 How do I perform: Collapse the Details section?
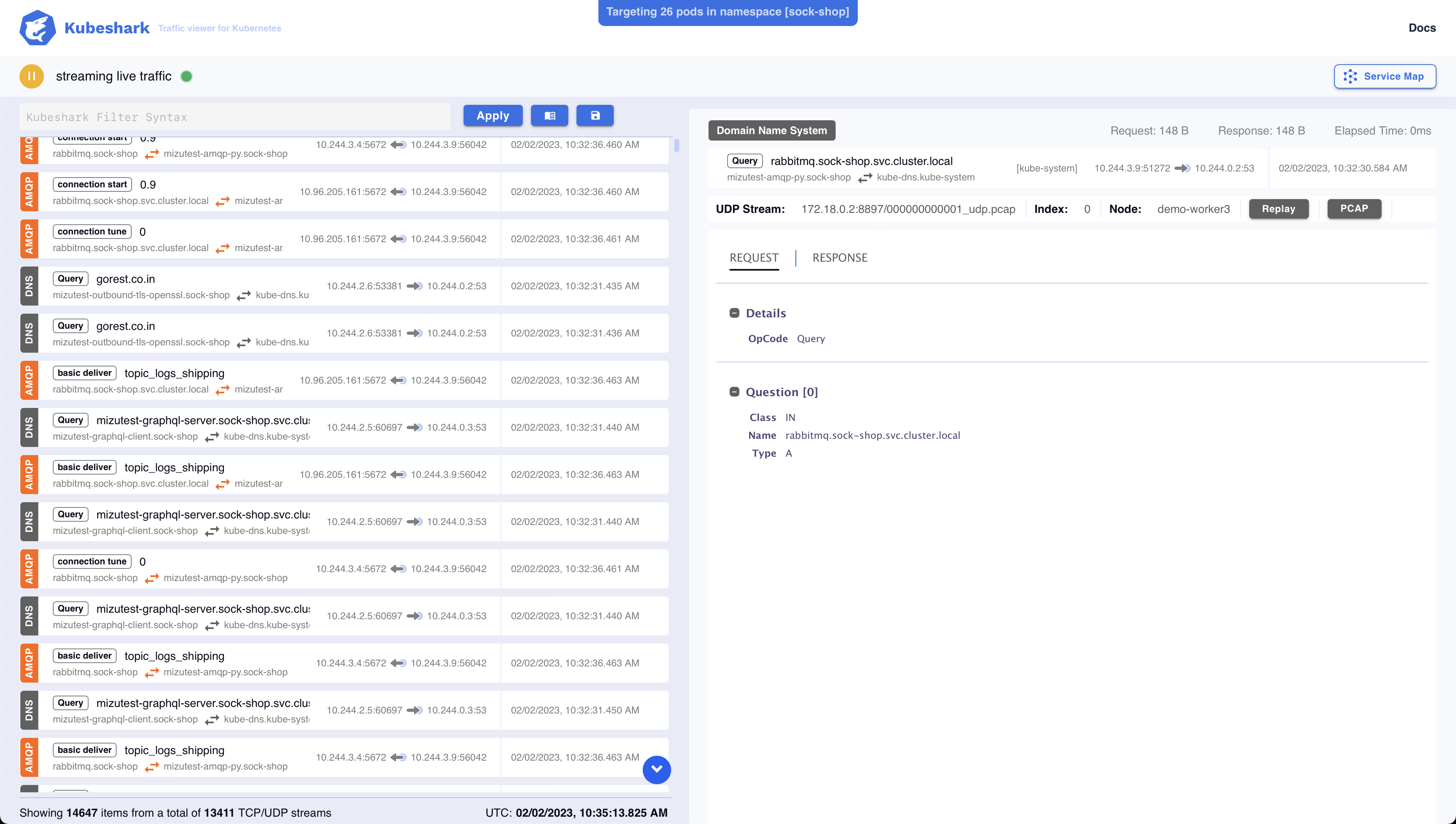[x=734, y=314]
